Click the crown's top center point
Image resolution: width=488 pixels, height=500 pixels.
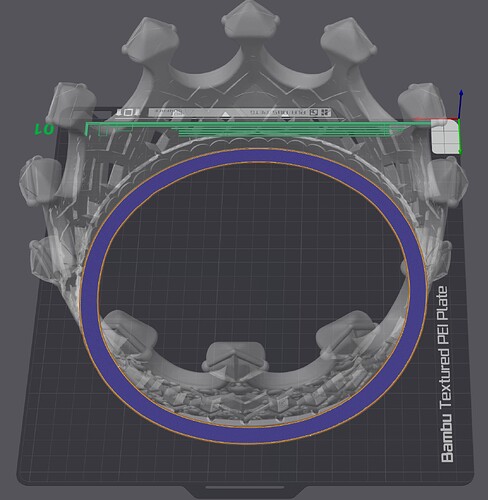tap(251, 19)
